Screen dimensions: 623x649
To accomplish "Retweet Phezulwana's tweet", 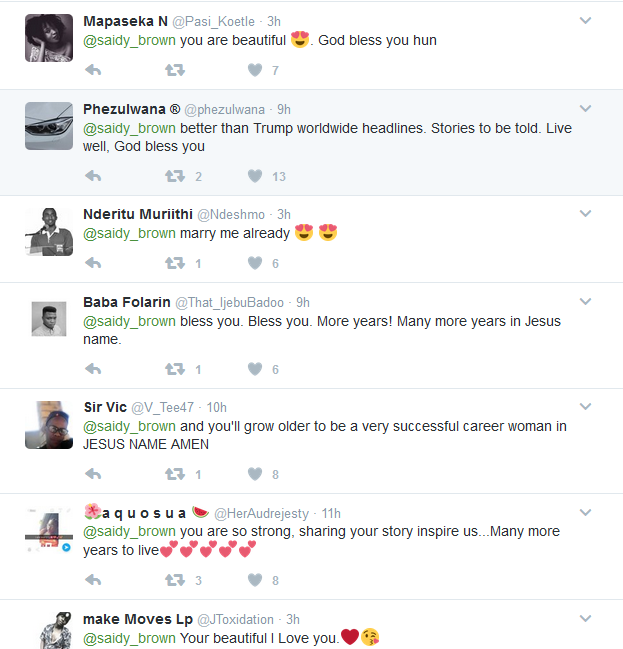I will pyautogui.click(x=175, y=176).
